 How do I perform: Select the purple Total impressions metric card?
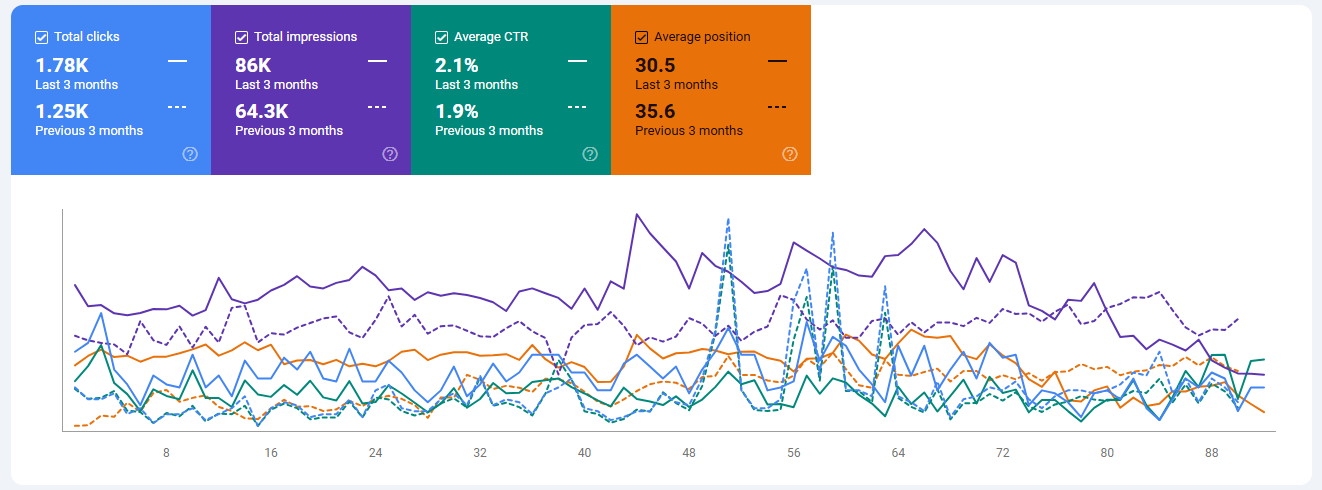[x=311, y=90]
